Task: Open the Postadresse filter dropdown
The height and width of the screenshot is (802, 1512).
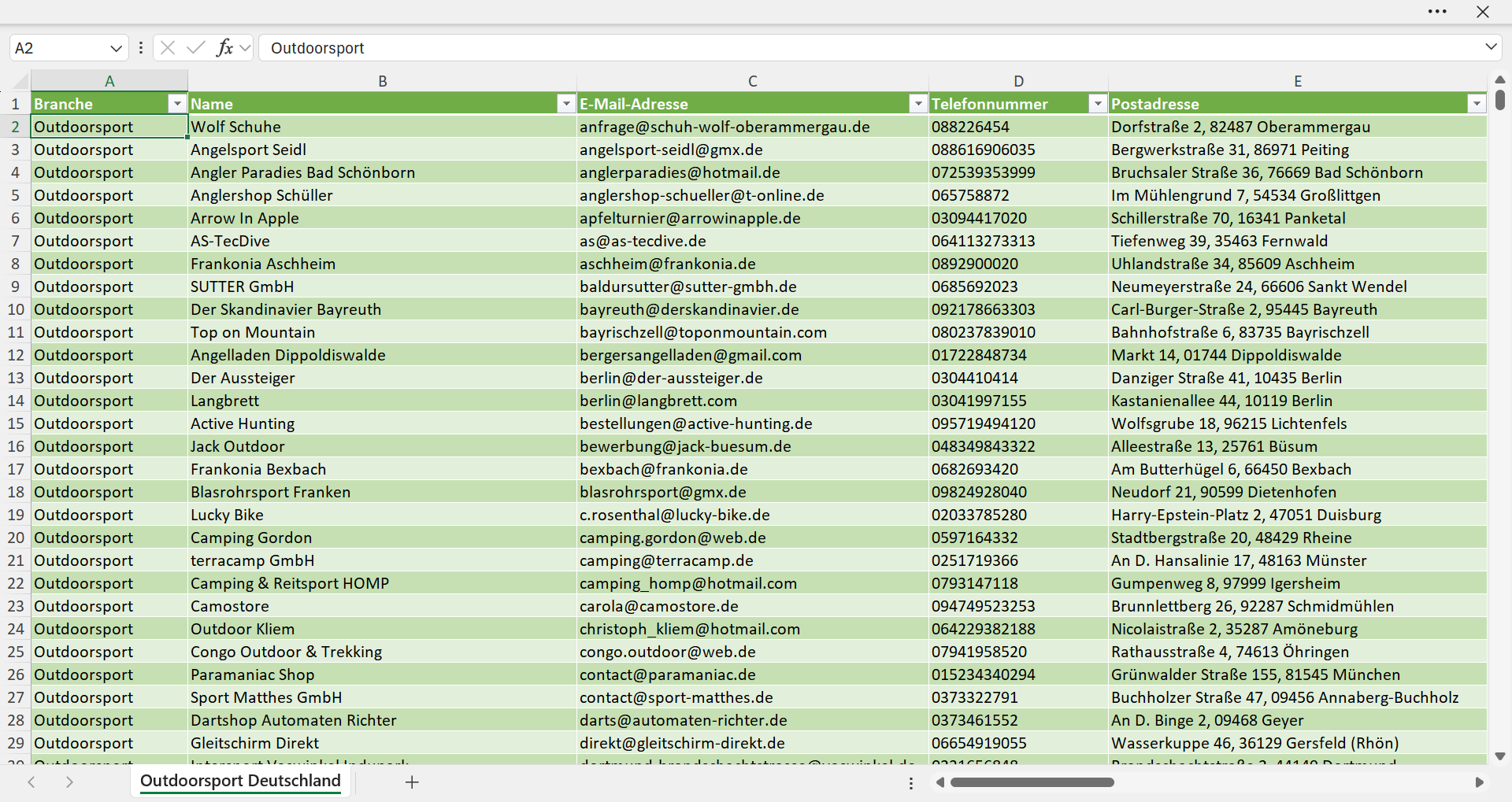Action: tap(1477, 104)
